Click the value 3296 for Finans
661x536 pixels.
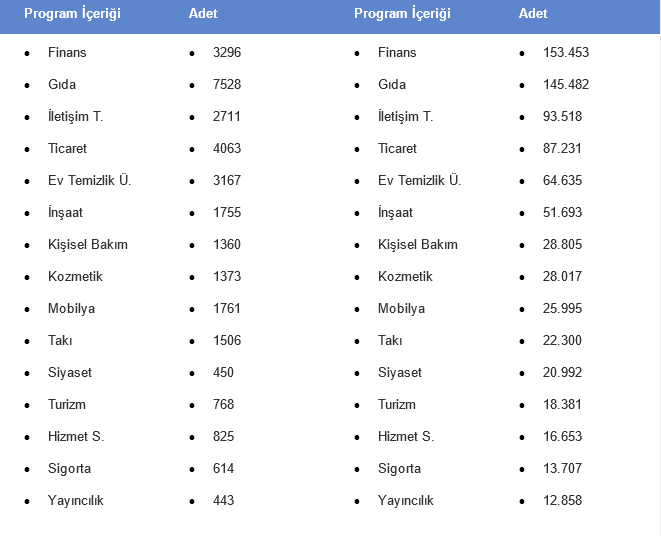click(x=227, y=52)
